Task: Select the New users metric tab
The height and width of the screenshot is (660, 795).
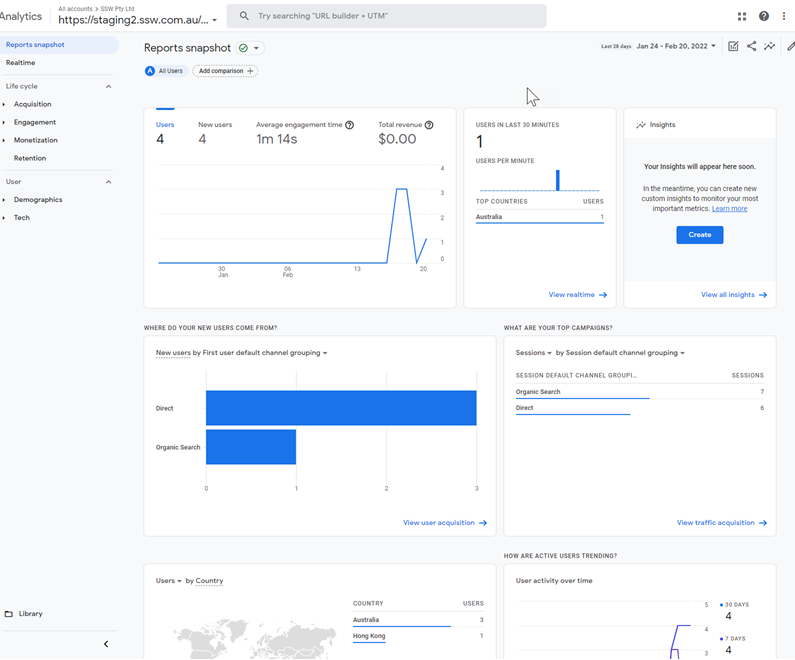Action: (215, 125)
